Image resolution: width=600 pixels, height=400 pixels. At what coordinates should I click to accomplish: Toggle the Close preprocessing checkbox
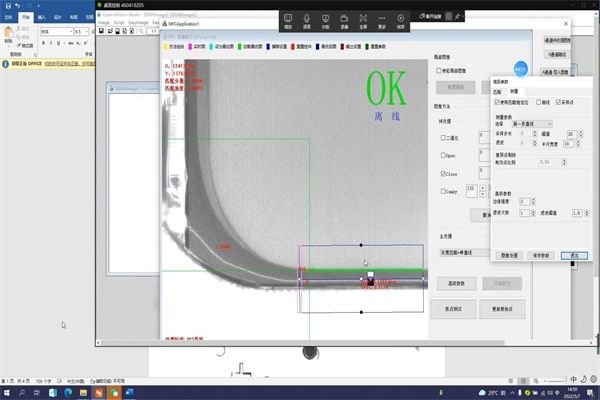coord(444,173)
